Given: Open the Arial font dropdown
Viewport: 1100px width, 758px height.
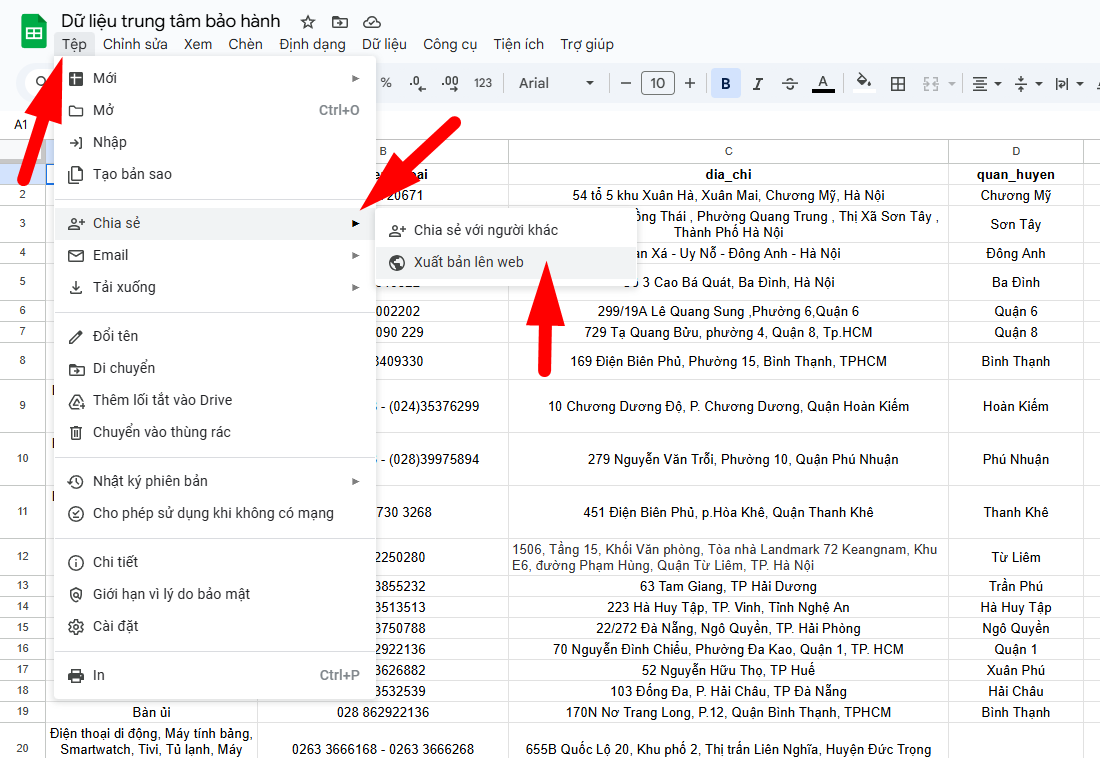Looking at the screenshot, I should pos(556,83).
